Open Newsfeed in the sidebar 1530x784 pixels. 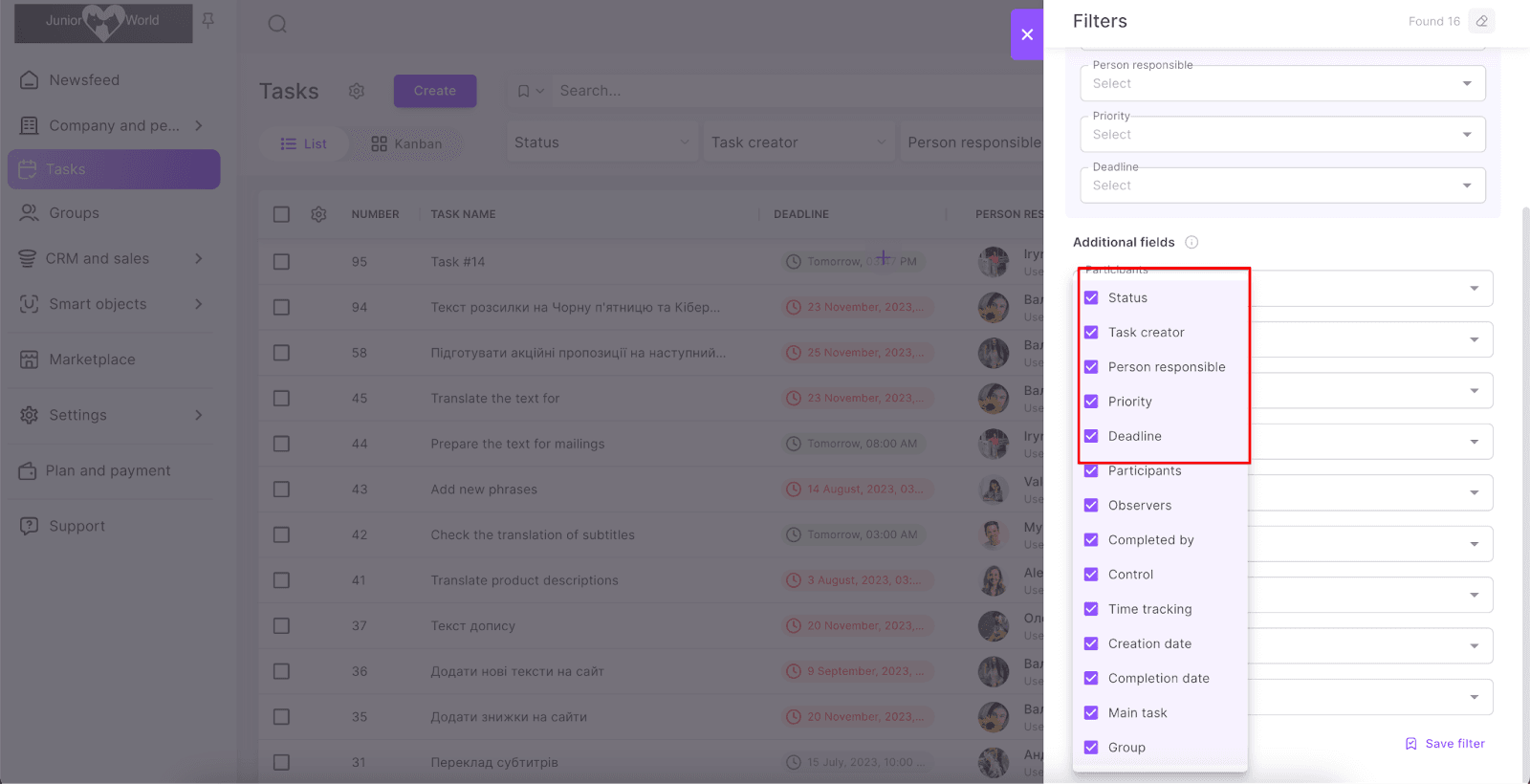point(84,80)
